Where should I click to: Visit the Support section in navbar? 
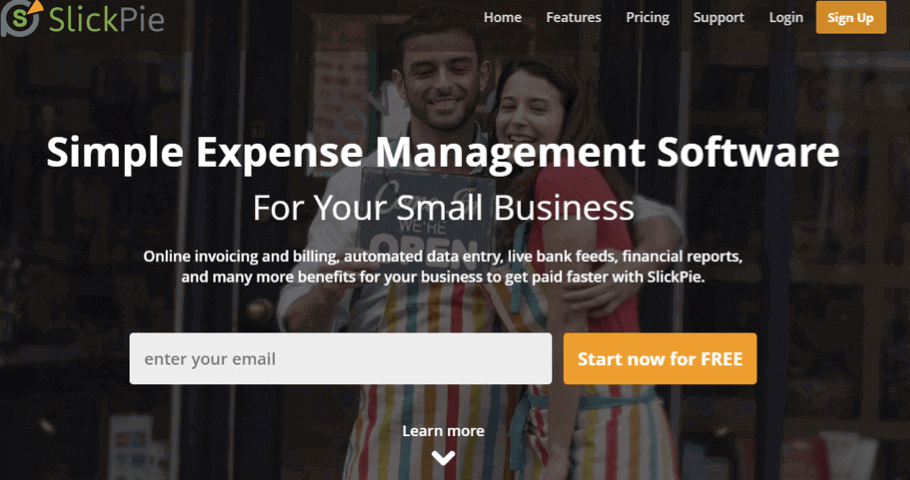(718, 18)
